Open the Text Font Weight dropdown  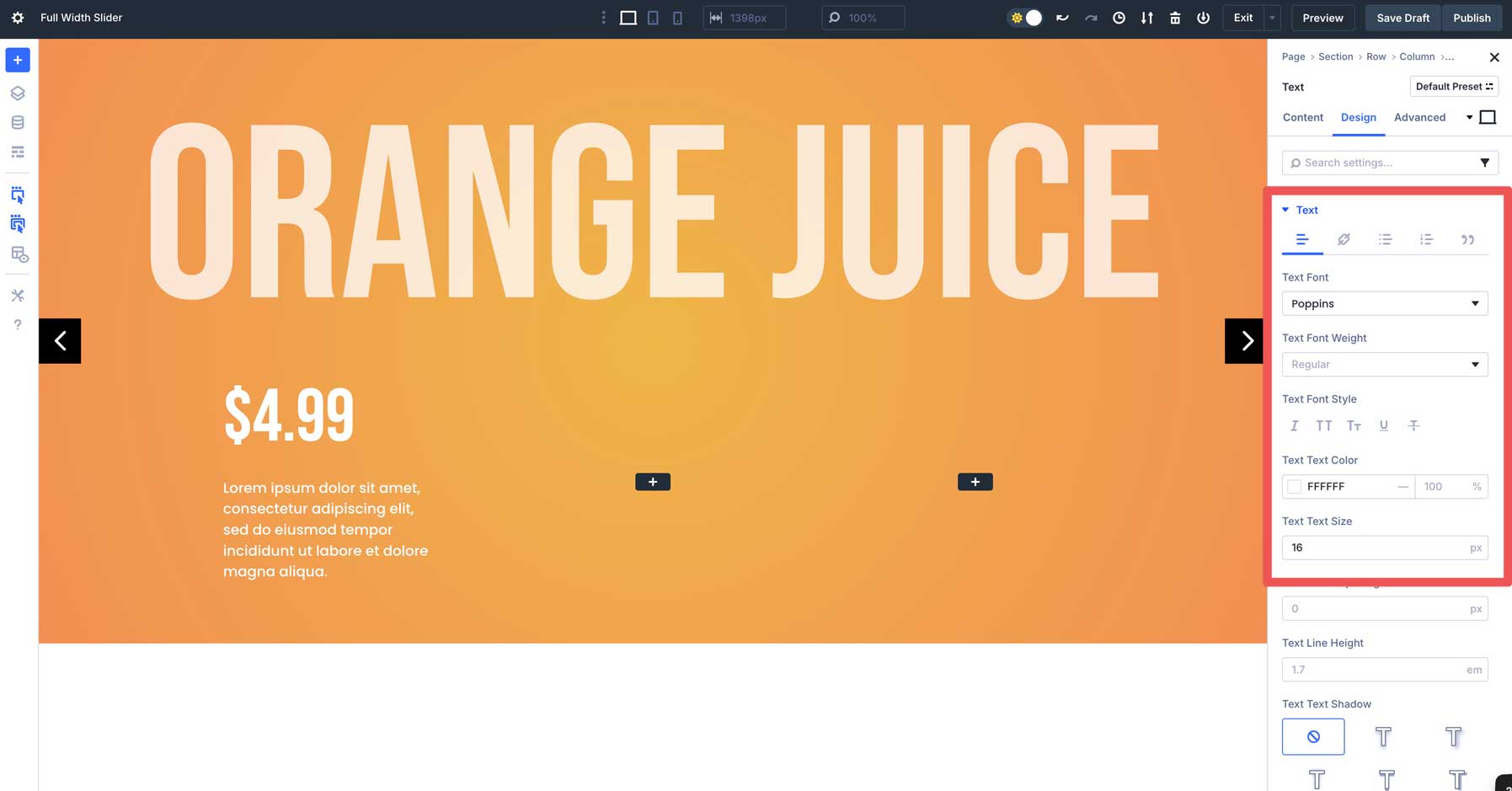[1385, 364]
